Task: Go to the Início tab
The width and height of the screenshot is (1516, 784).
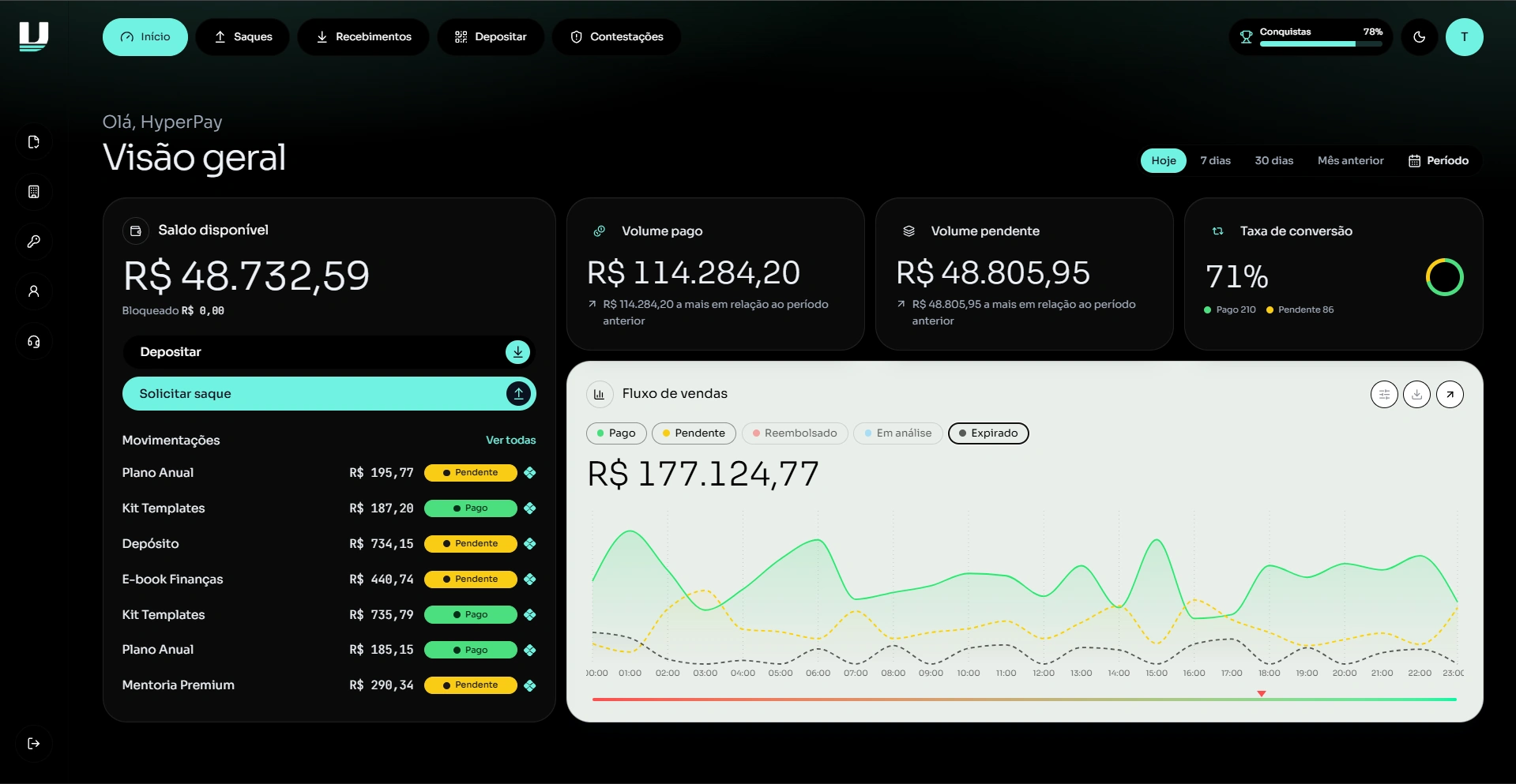Action: tap(145, 37)
